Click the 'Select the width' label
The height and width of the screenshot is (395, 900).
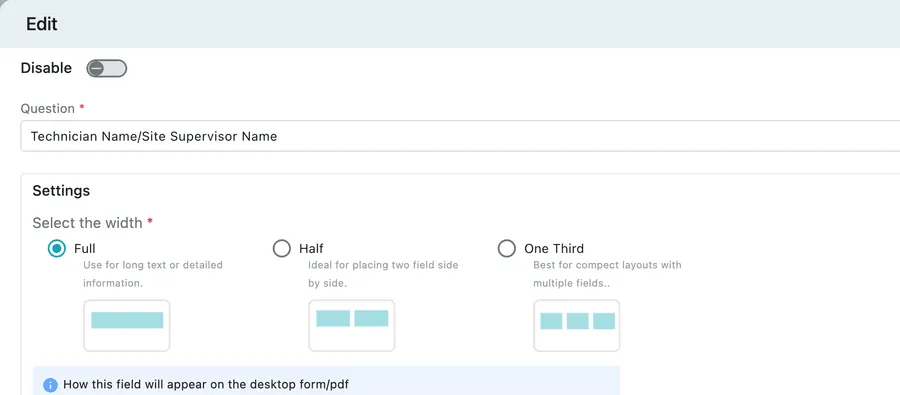(x=87, y=223)
